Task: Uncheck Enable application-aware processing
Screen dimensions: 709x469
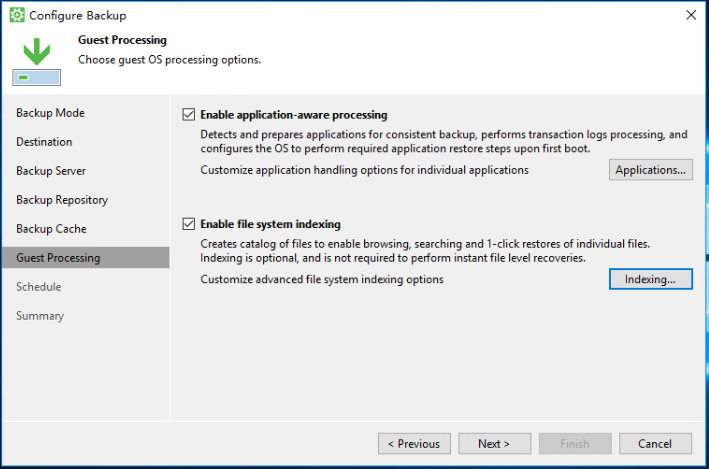Action: point(189,114)
